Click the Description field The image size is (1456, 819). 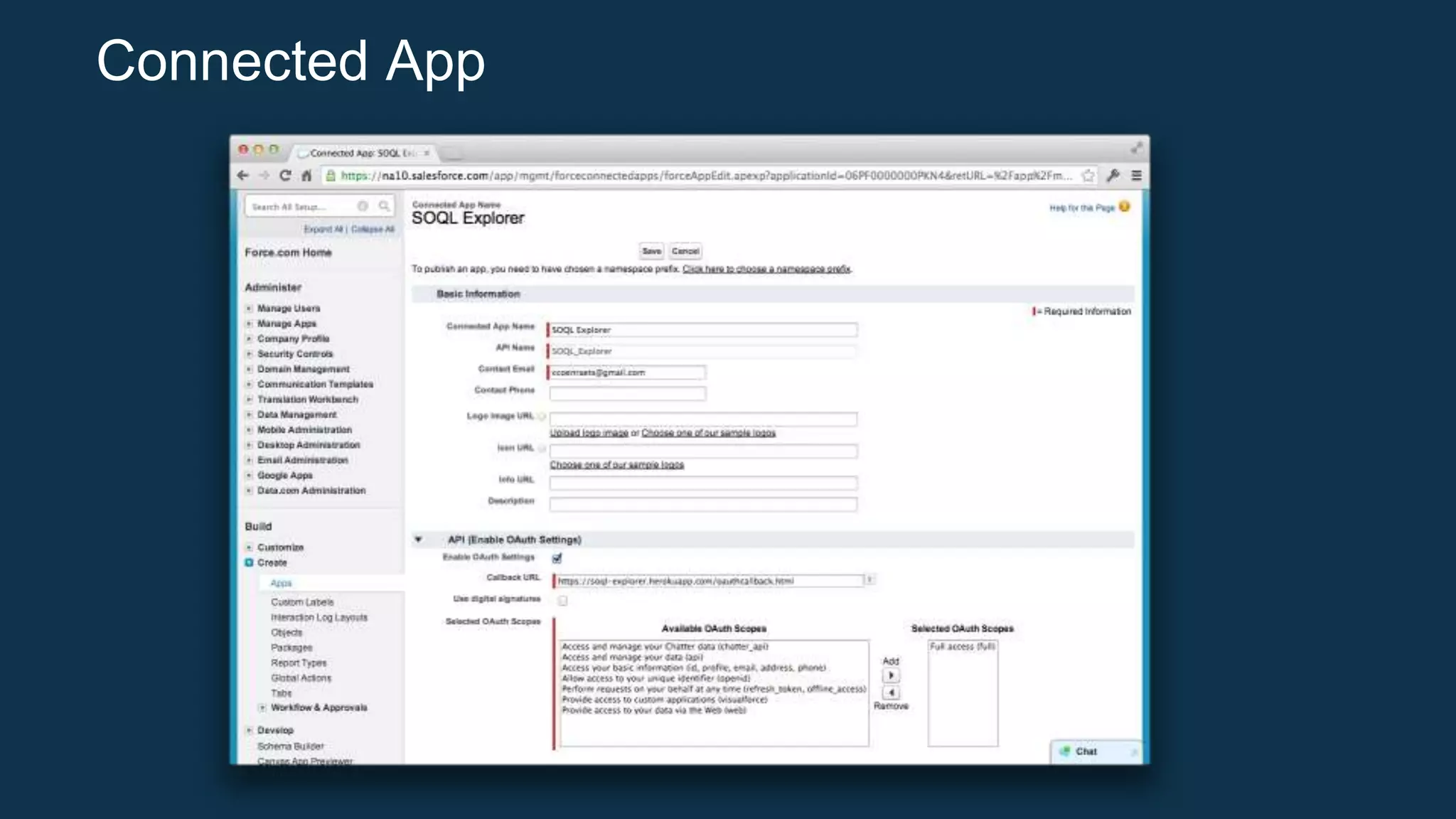tap(703, 504)
